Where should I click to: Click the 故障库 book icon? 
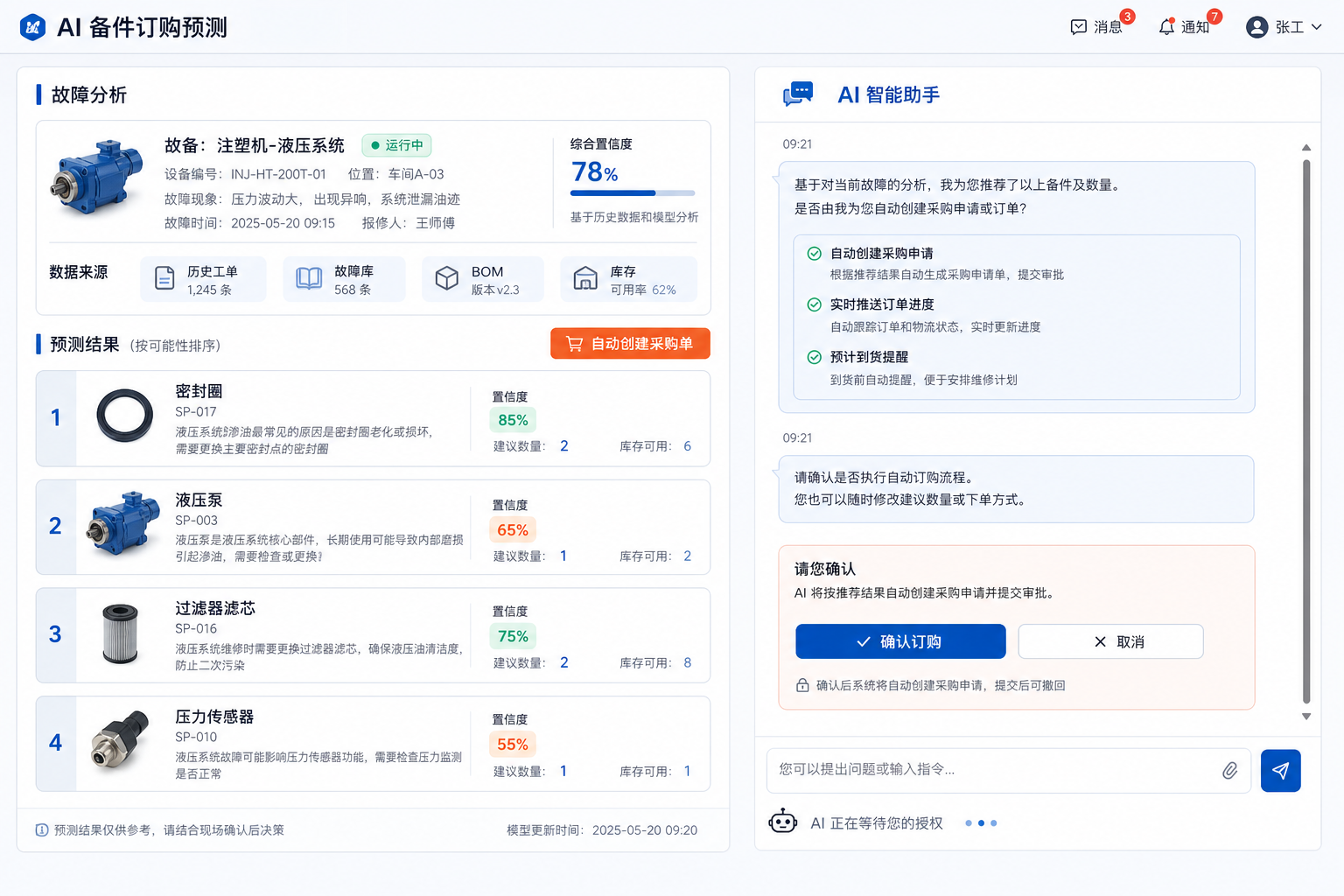point(309,278)
